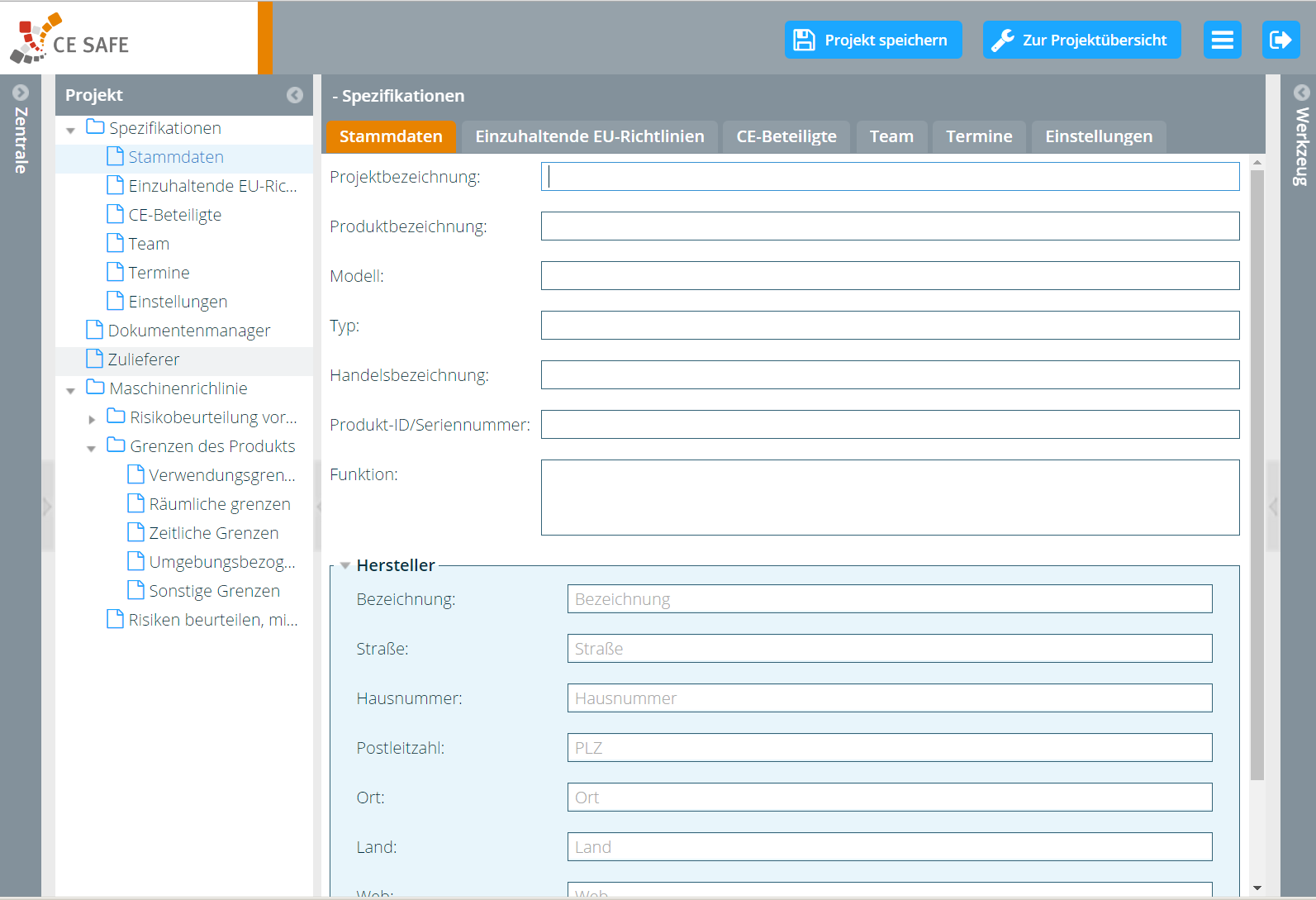Viewport: 1316px width, 900px height.
Task: Click the Zeitliche Grenzen document icon
Action: 136,532
